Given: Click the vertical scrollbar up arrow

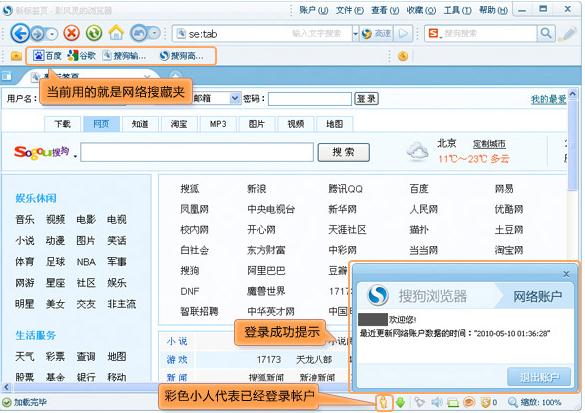Looking at the screenshot, I should click(573, 94).
